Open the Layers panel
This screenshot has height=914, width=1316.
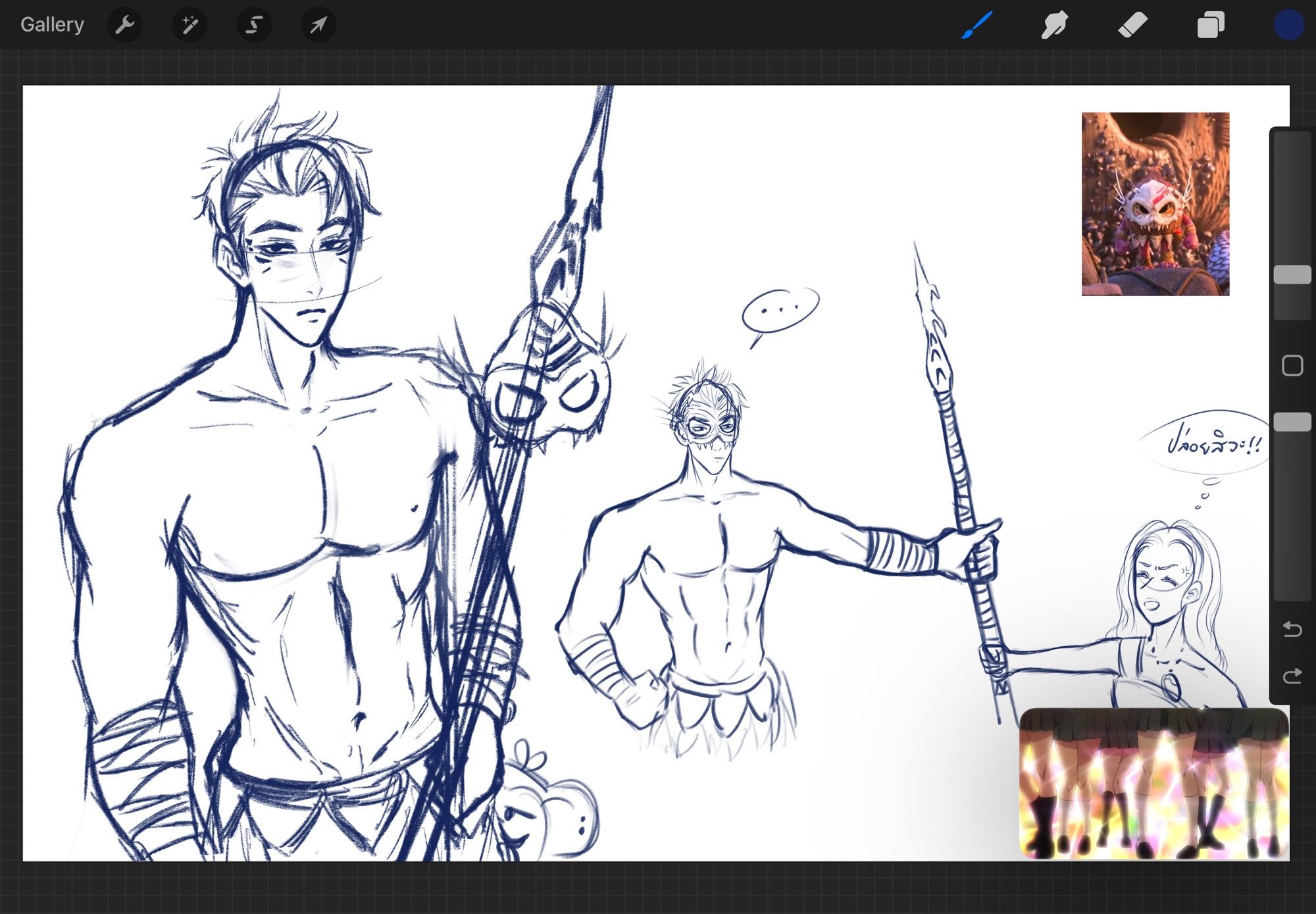1211,25
